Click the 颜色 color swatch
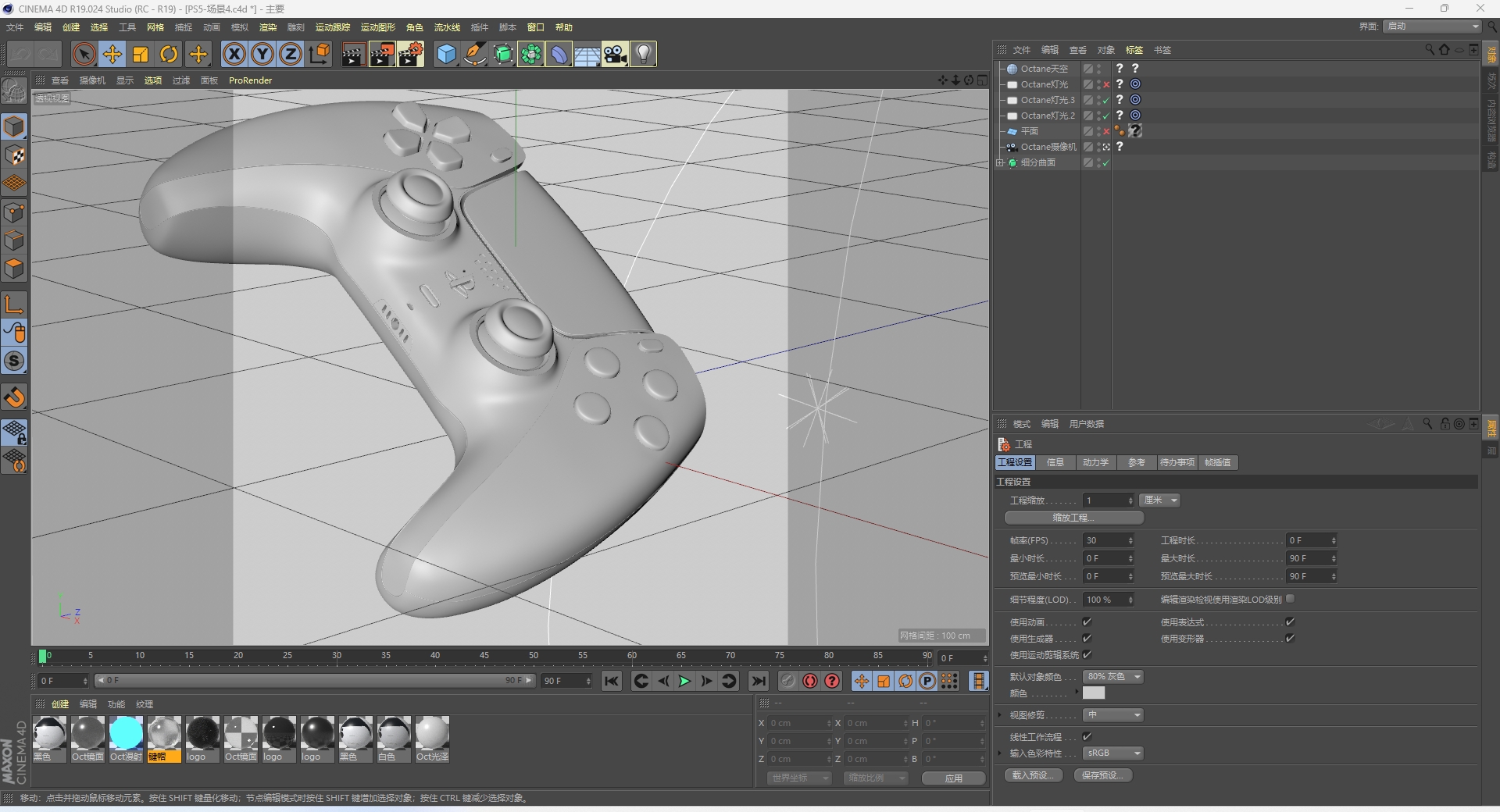 click(x=1094, y=693)
